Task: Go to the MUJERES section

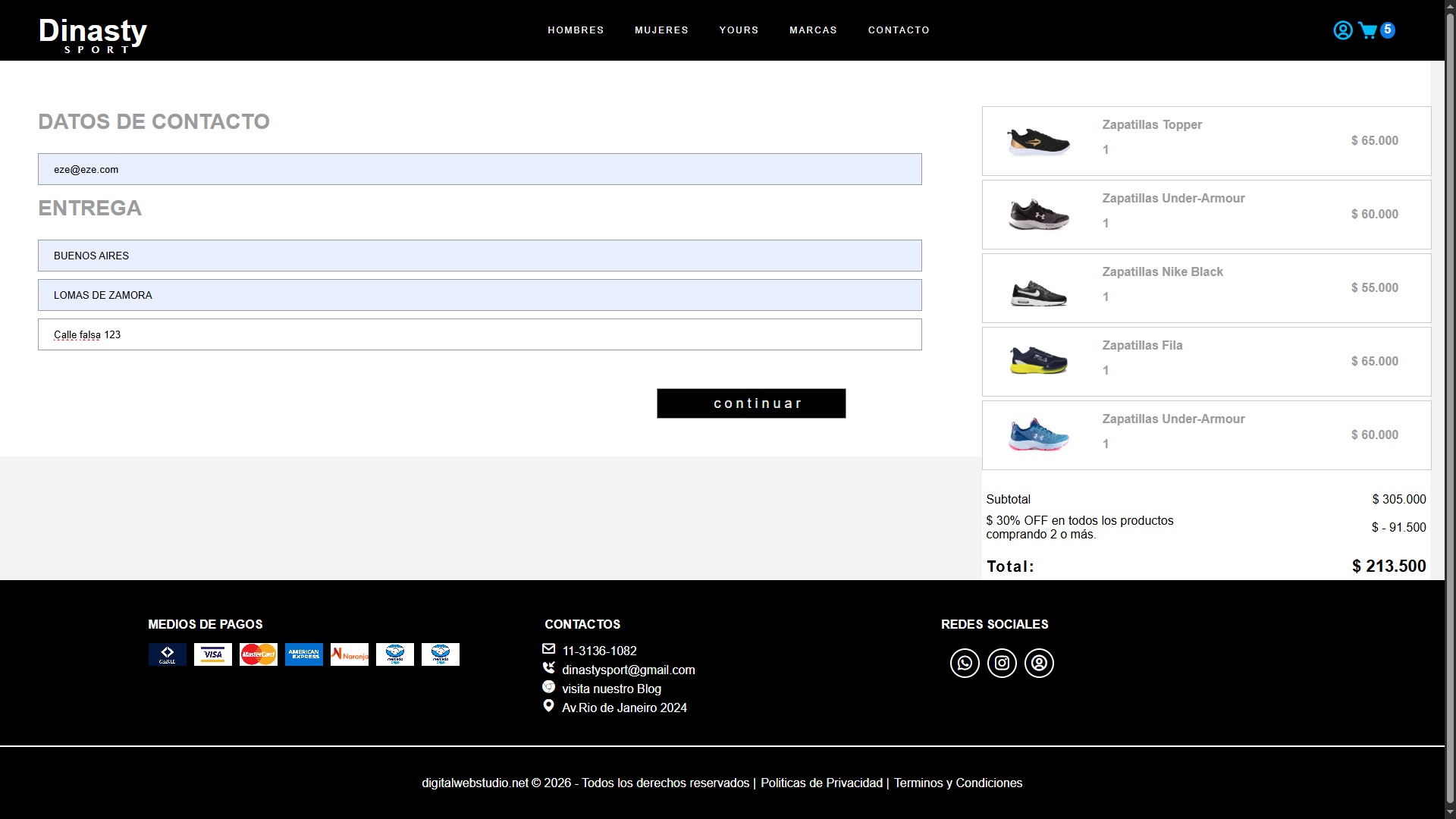Action: click(661, 30)
